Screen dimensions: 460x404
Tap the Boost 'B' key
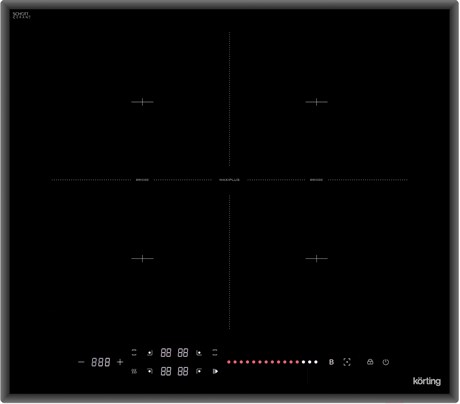tap(331, 362)
